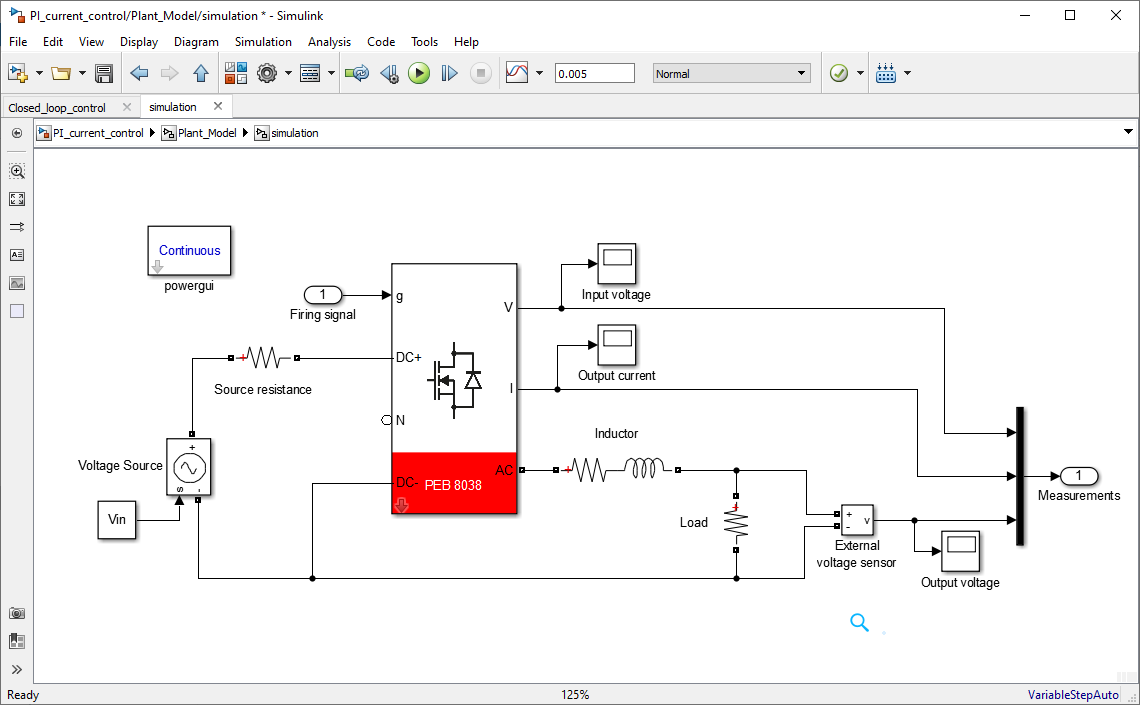The height and width of the screenshot is (705, 1140).
Task: Click Plant_Model in the breadcrumb path
Action: tap(207, 133)
